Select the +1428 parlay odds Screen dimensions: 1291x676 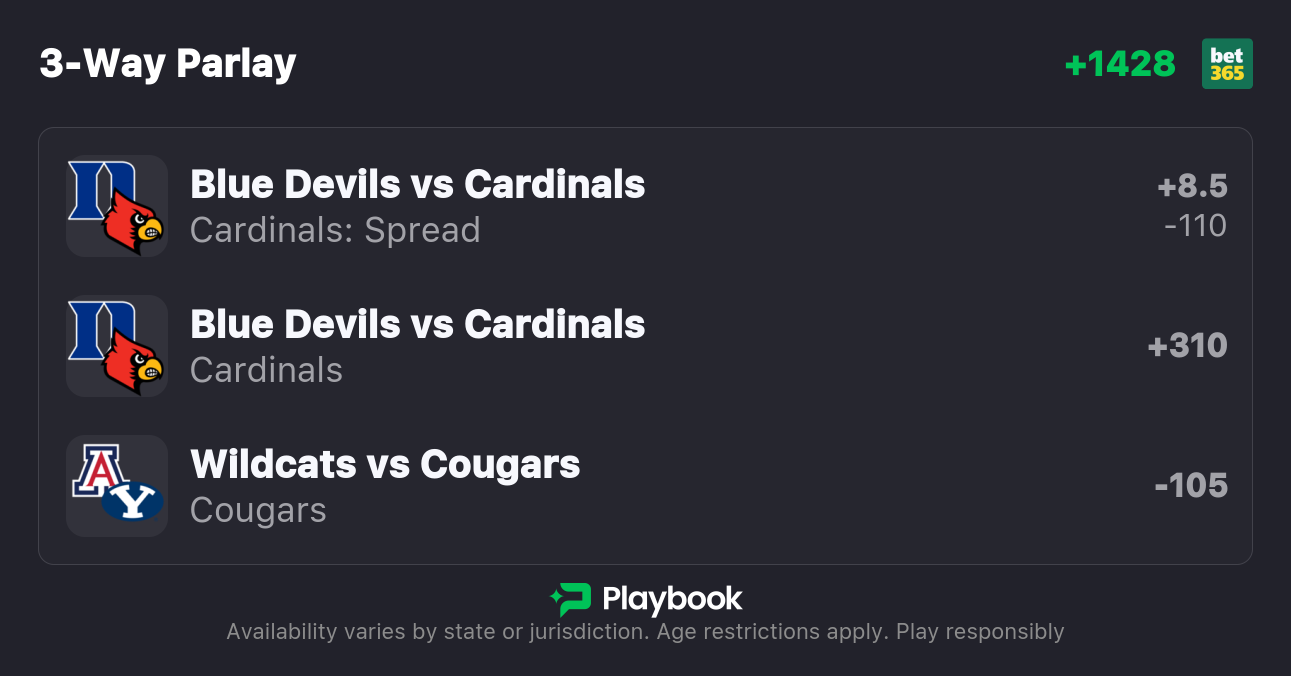pyautogui.click(x=1120, y=64)
